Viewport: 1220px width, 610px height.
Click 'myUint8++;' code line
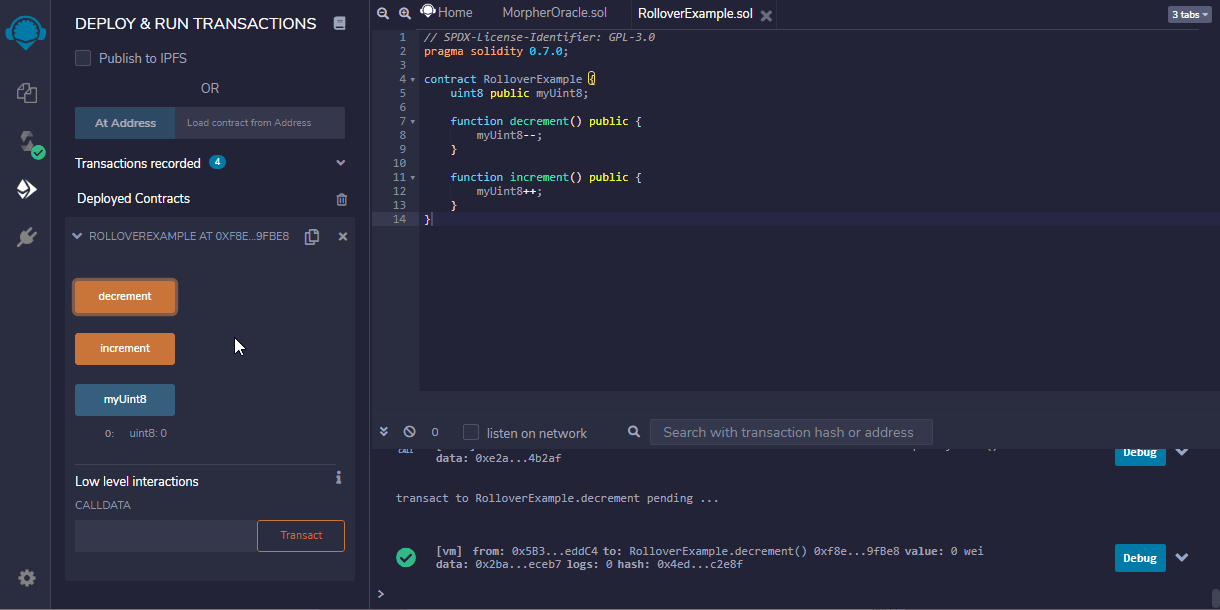click(x=509, y=191)
